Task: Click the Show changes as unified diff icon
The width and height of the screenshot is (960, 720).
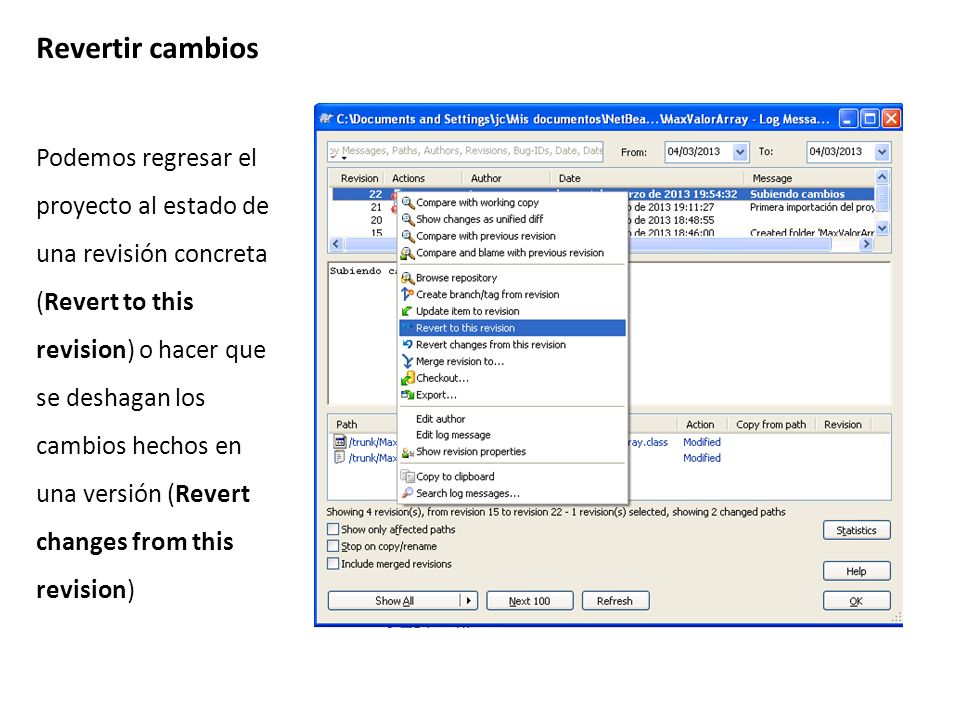Action: [x=408, y=219]
